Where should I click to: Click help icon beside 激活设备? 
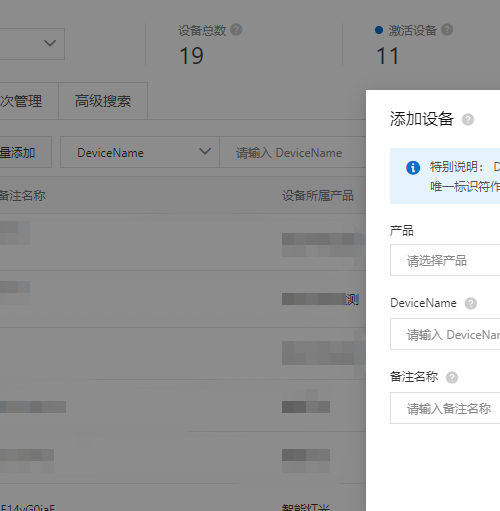tap(447, 30)
